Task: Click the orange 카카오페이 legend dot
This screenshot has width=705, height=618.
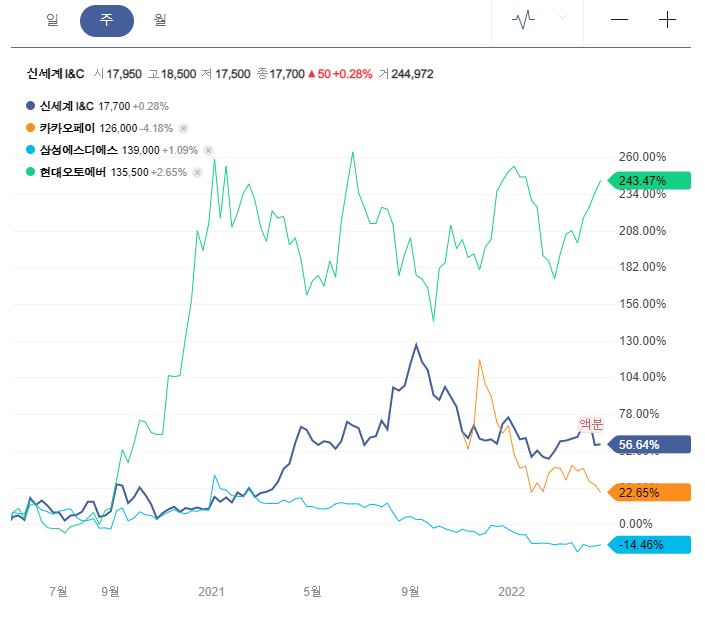Action: tap(31, 128)
